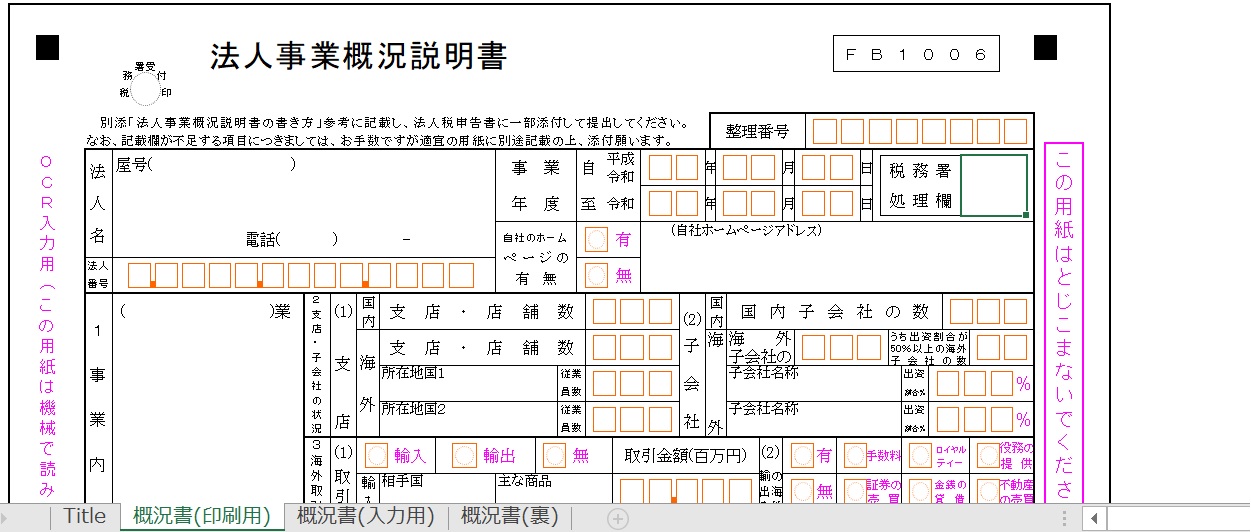Mark homepage 無 (no) circle
The height and width of the screenshot is (532, 1251).
(595, 274)
